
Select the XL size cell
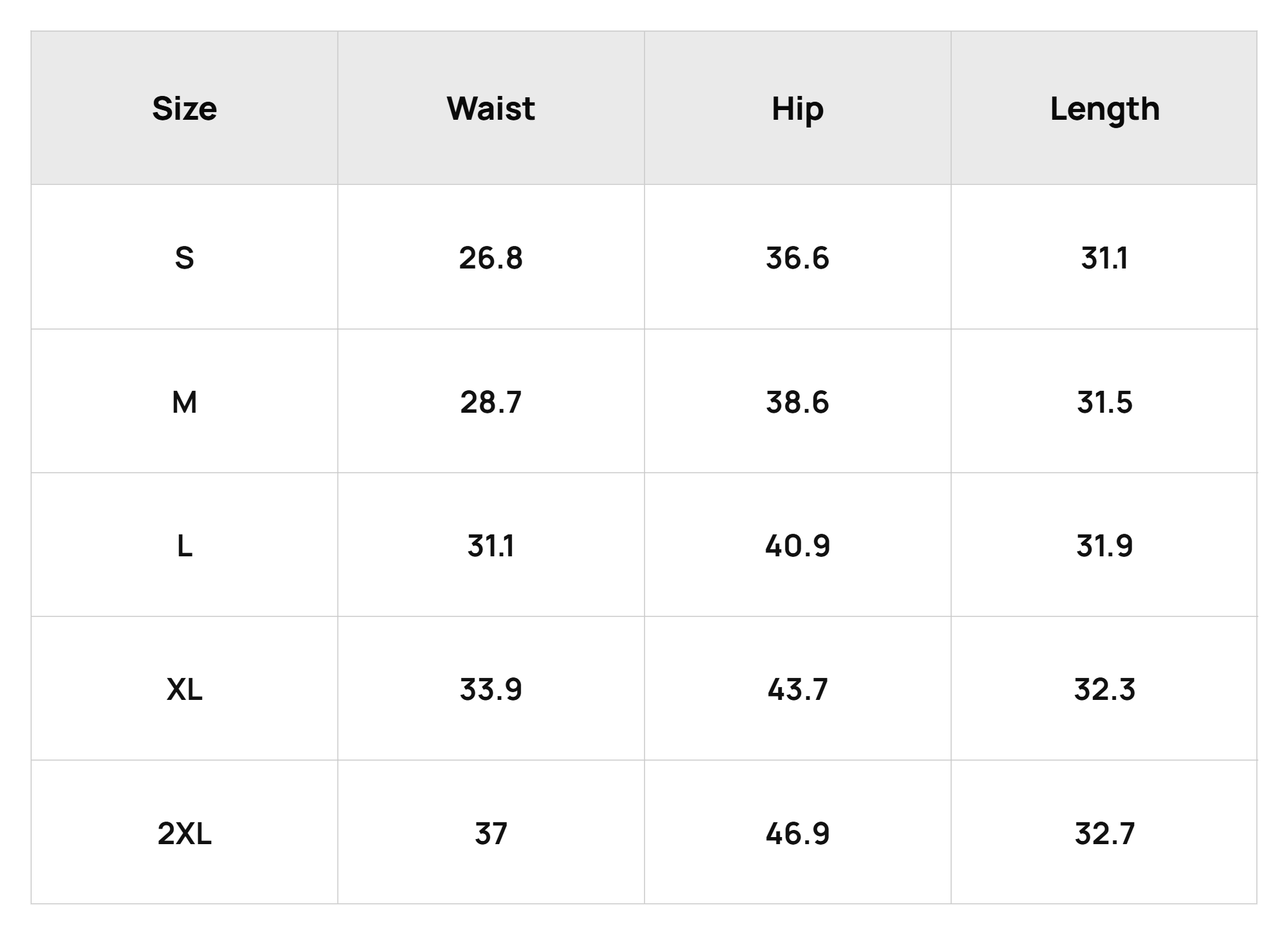(x=184, y=689)
